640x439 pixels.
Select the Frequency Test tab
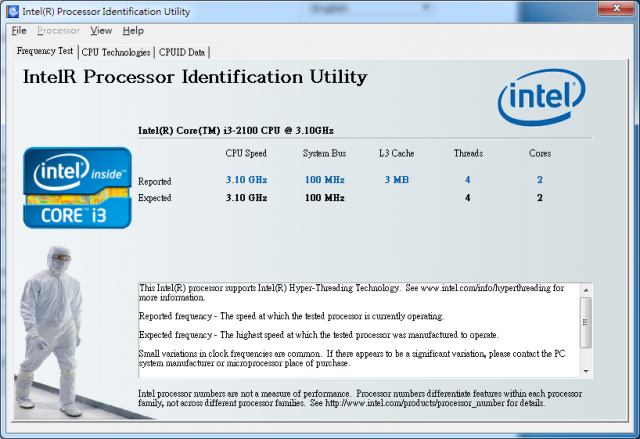pos(45,51)
